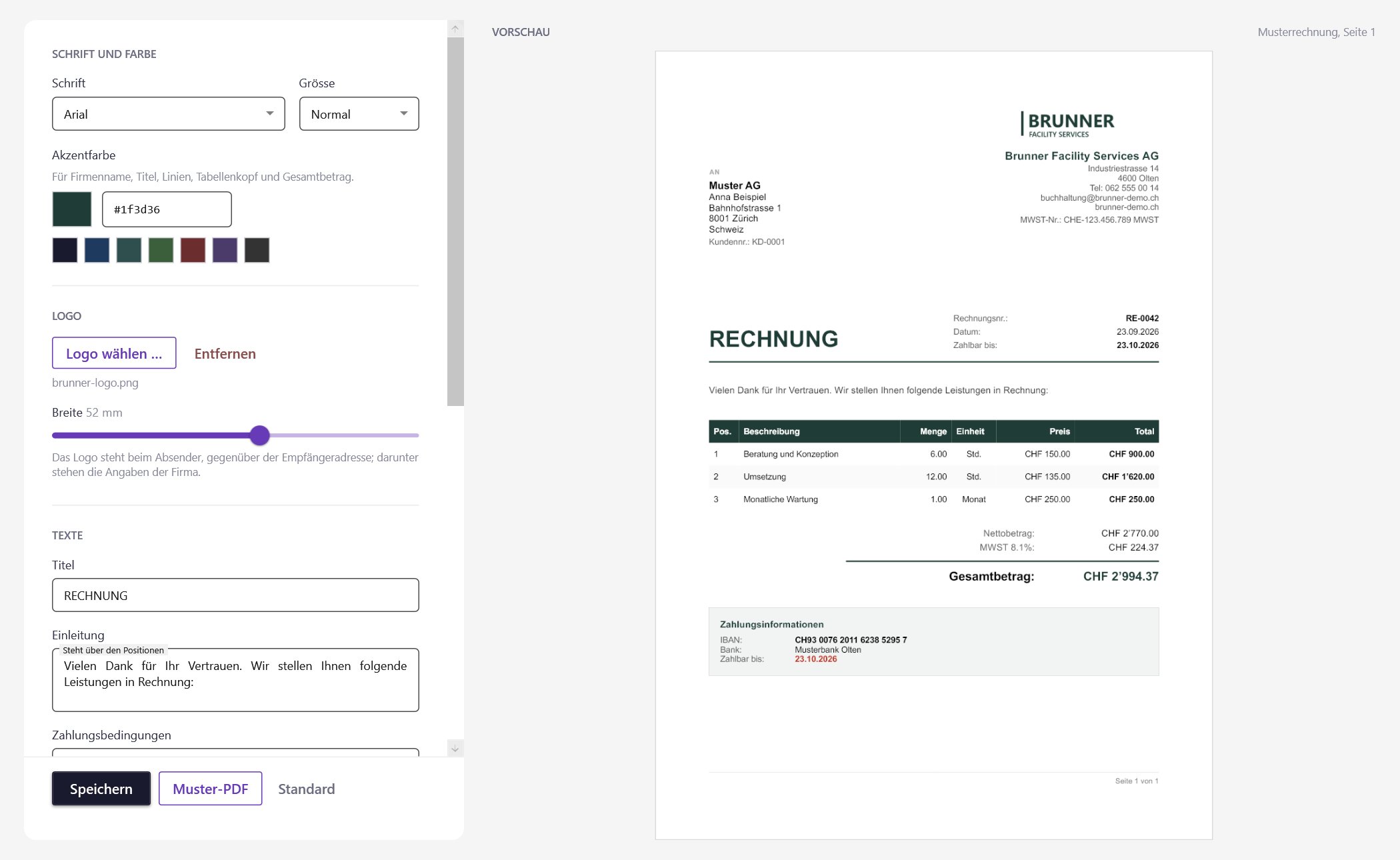Screen dimensions: 1400x860
Task: Click the logo Breite slider handle
Action: pos(260,435)
